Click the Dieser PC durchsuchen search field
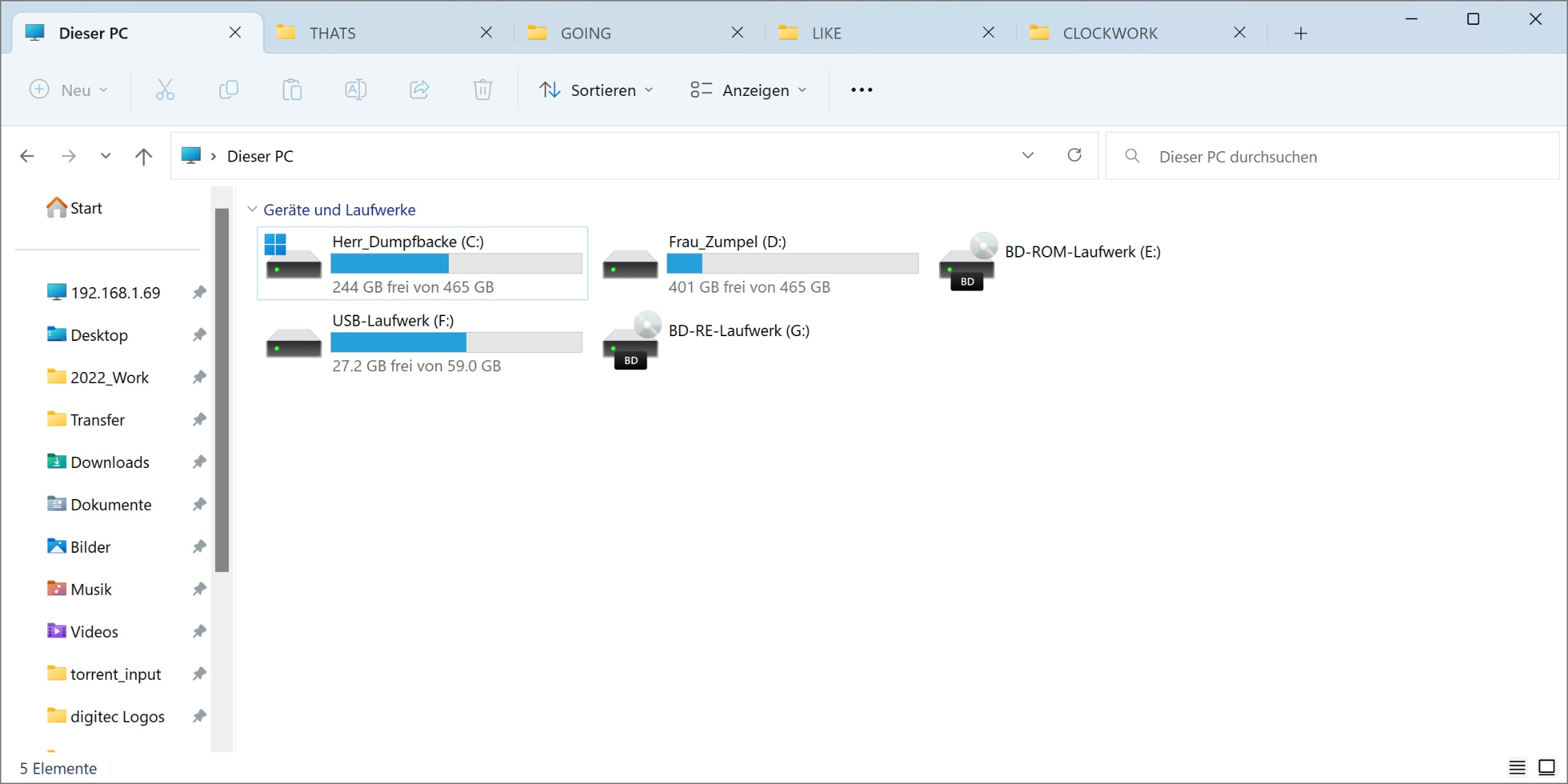This screenshot has width=1568, height=784. click(x=1332, y=156)
